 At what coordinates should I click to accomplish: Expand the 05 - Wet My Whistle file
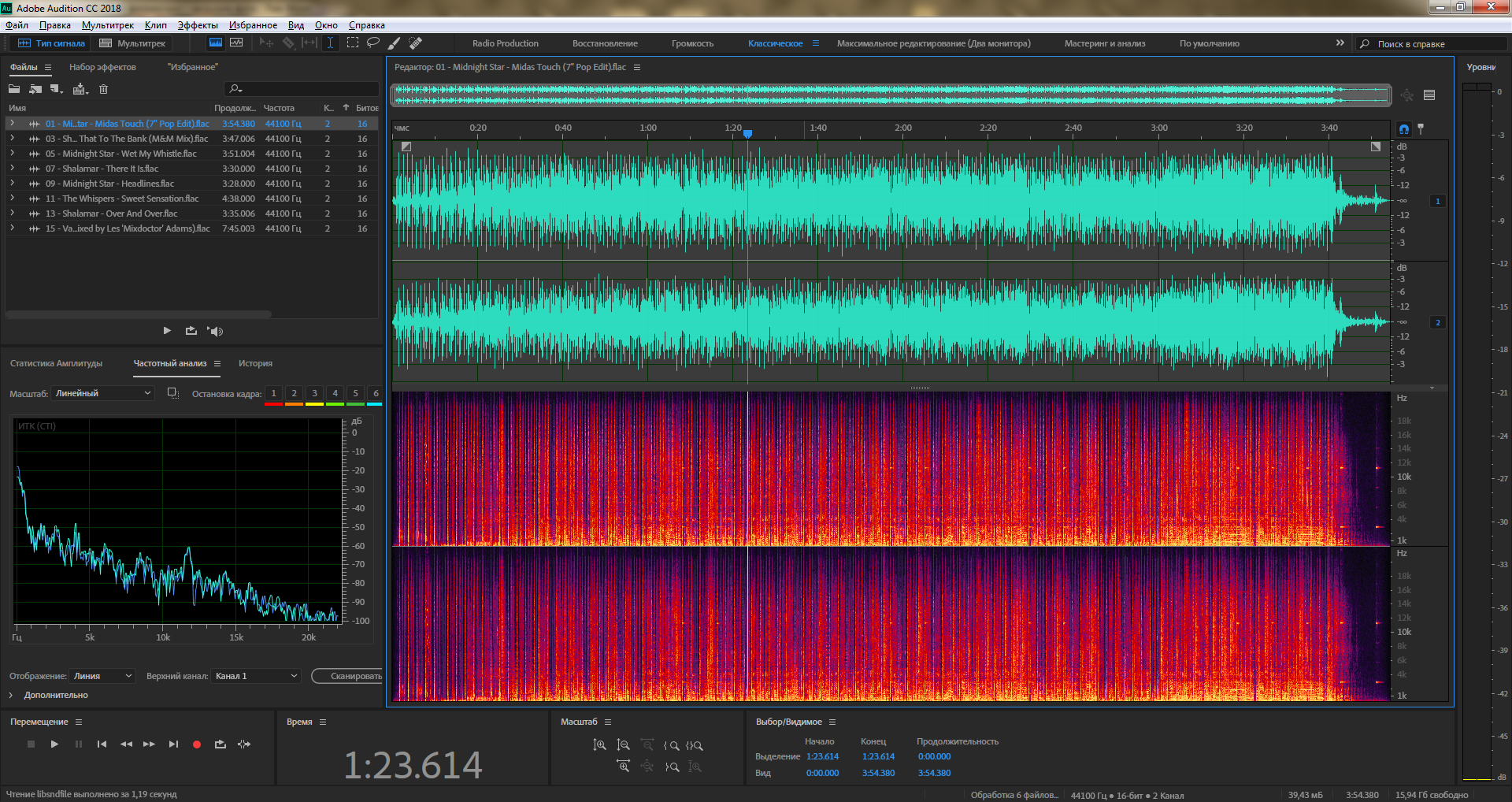tap(12, 154)
